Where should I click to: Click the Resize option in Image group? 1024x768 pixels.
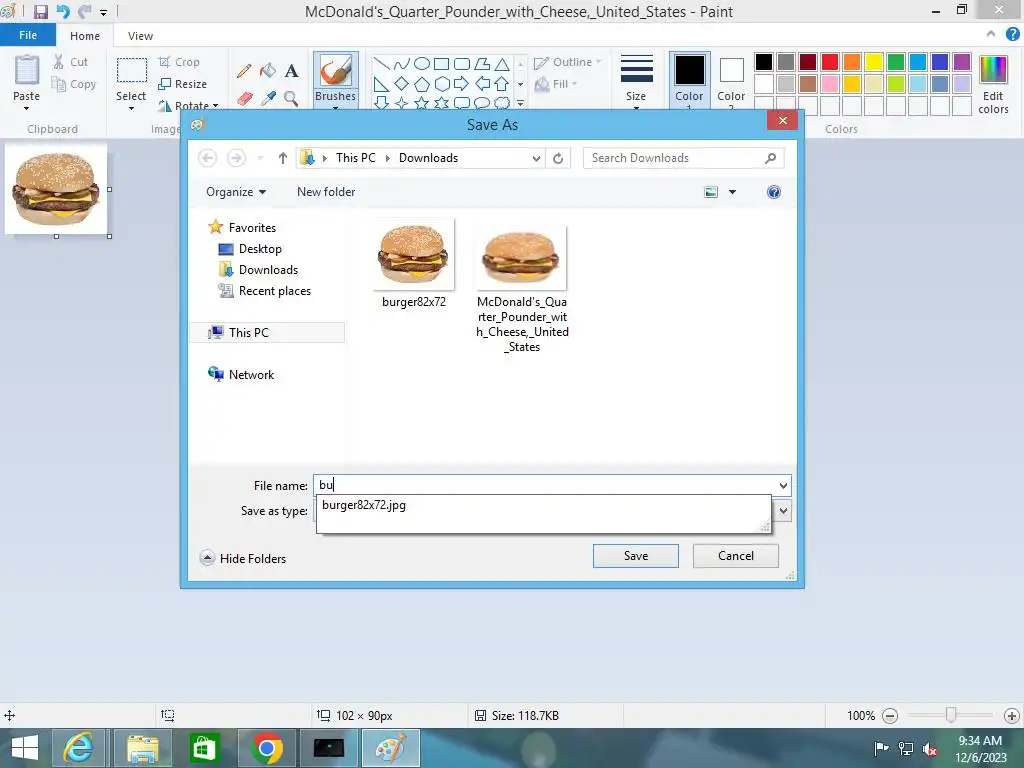click(182, 84)
